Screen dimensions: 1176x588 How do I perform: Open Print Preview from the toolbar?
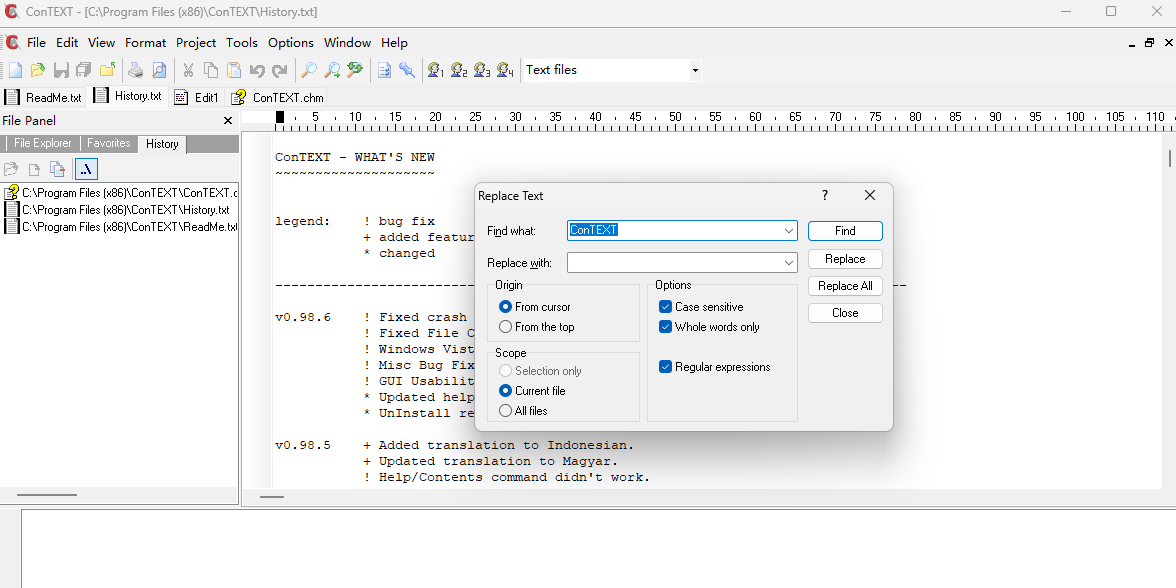[x=159, y=70]
